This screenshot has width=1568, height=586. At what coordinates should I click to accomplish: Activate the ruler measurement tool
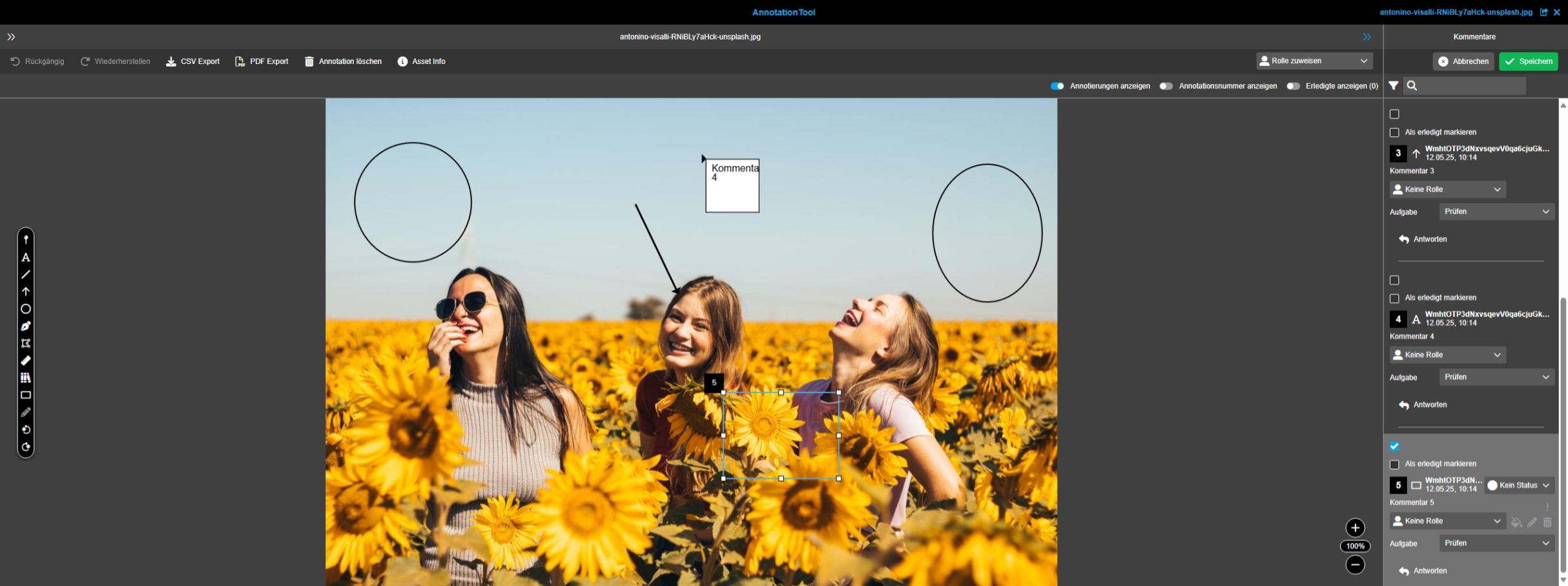(26, 361)
